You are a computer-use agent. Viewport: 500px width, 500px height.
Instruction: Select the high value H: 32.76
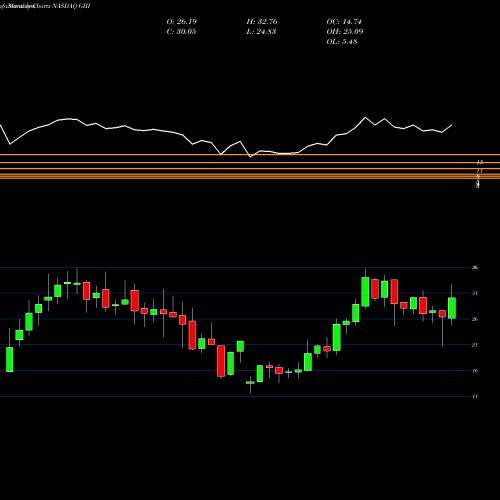coord(262,22)
